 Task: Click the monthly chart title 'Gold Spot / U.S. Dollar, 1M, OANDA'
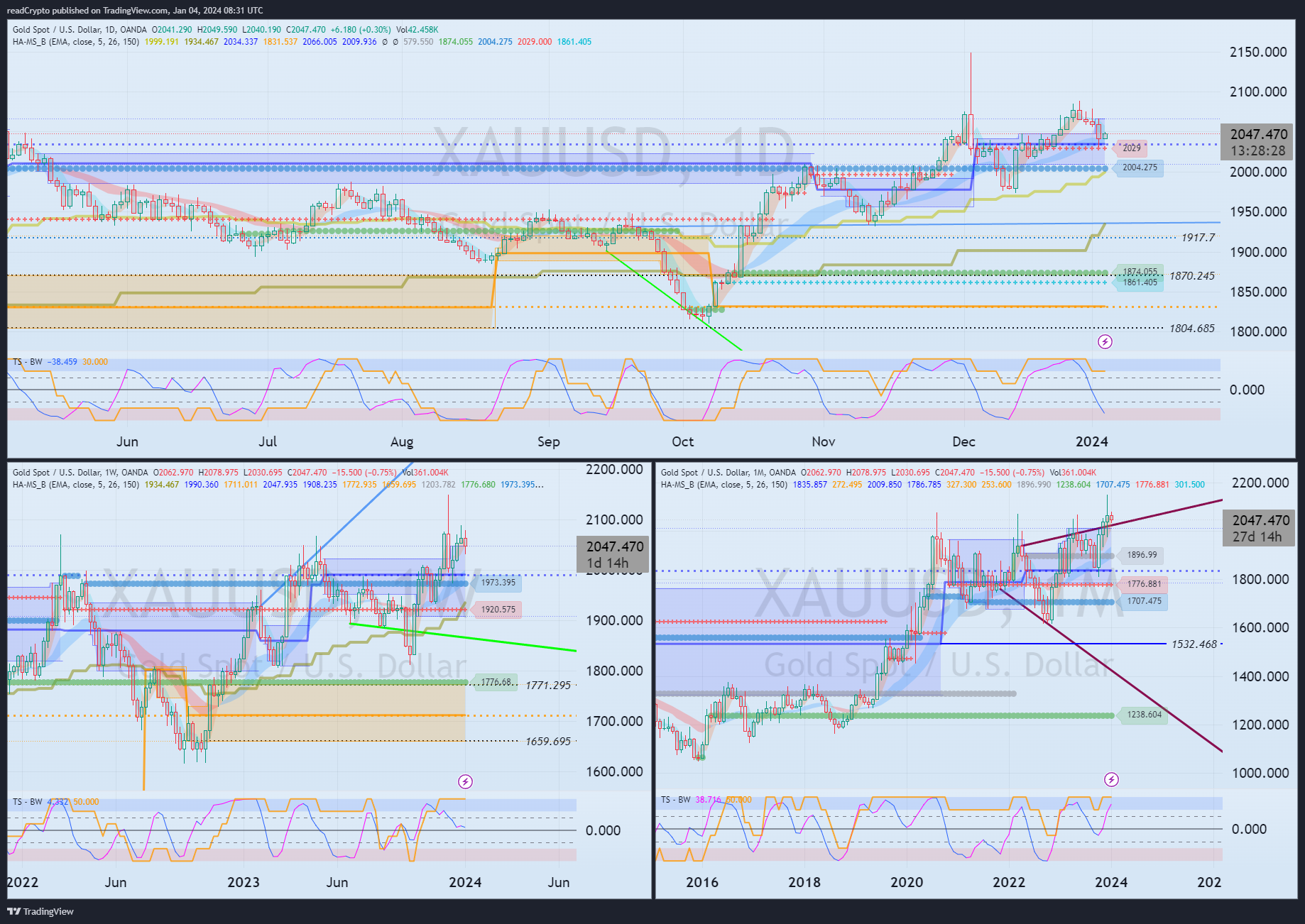click(x=728, y=473)
